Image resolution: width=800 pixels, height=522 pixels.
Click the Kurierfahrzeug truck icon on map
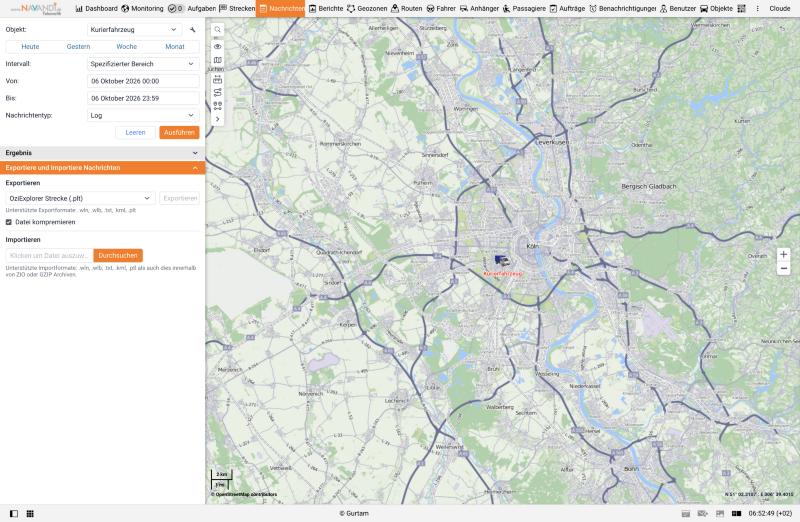pos(502,260)
